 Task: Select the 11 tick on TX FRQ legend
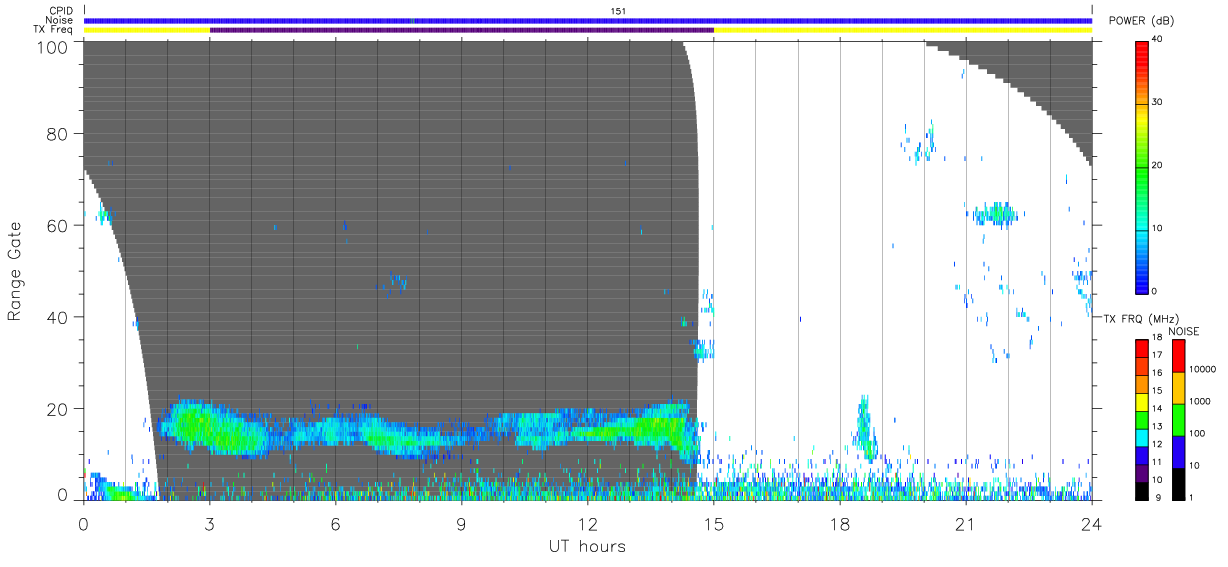[1157, 462]
